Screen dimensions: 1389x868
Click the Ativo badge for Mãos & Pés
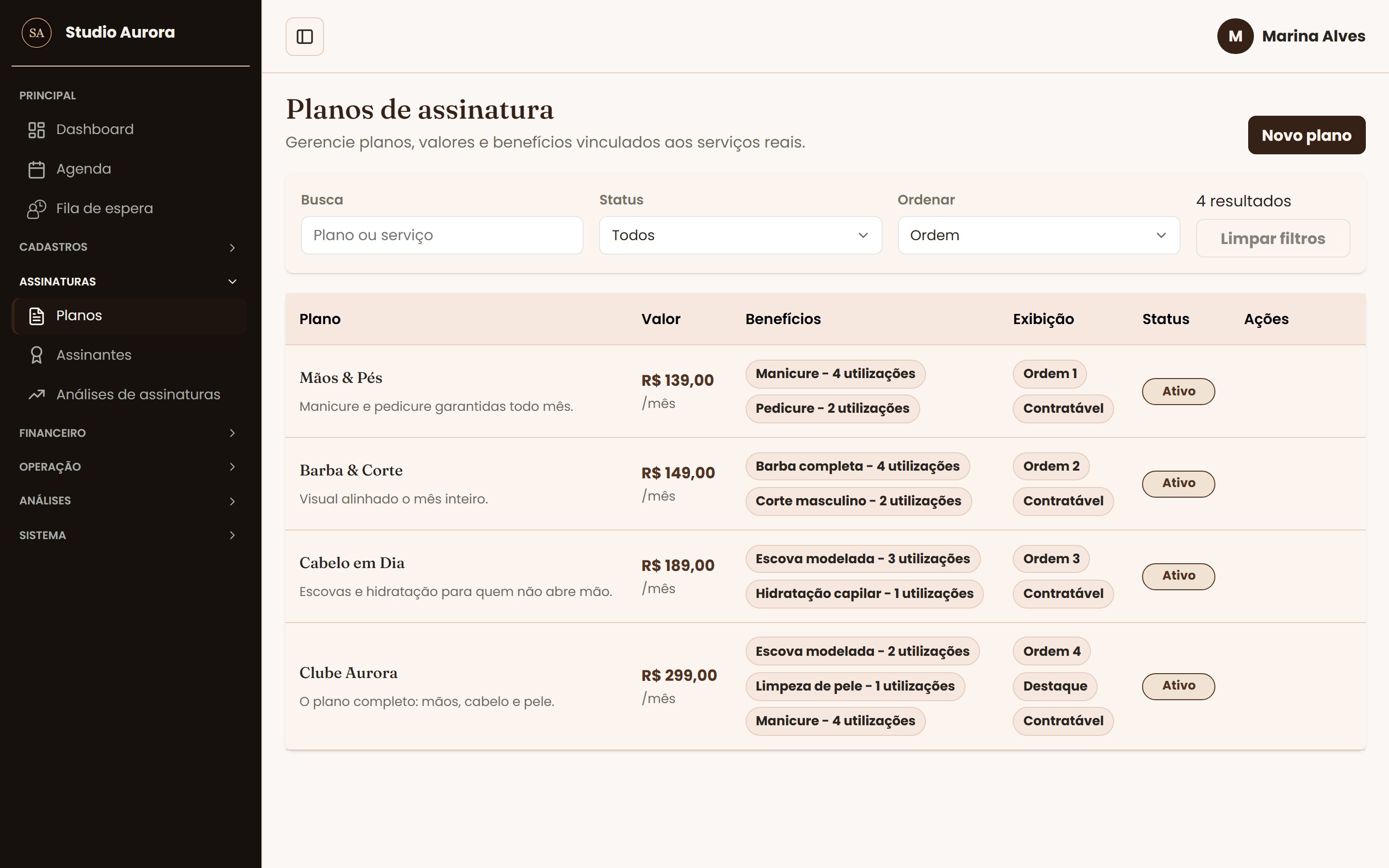pos(1178,392)
